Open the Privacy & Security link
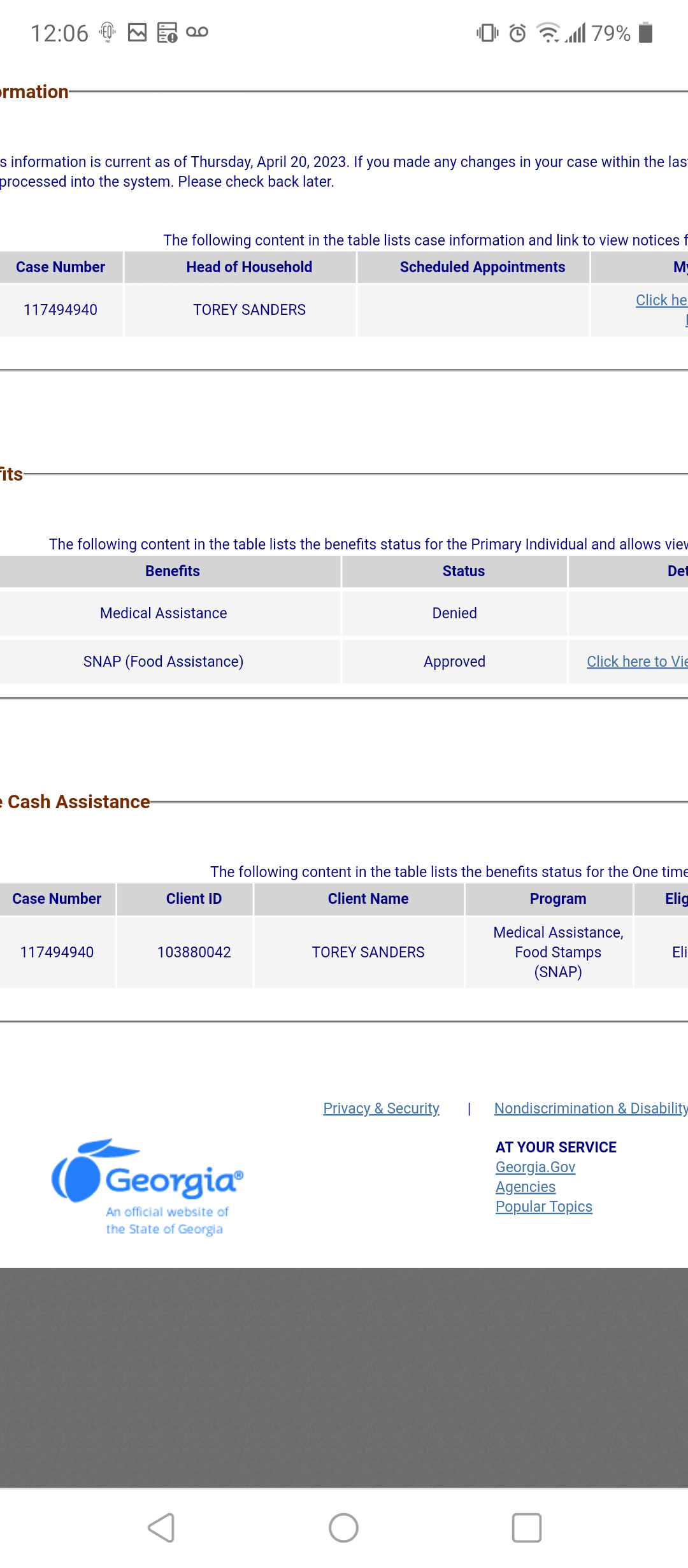This screenshot has width=688, height=1568. [381, 1108]
